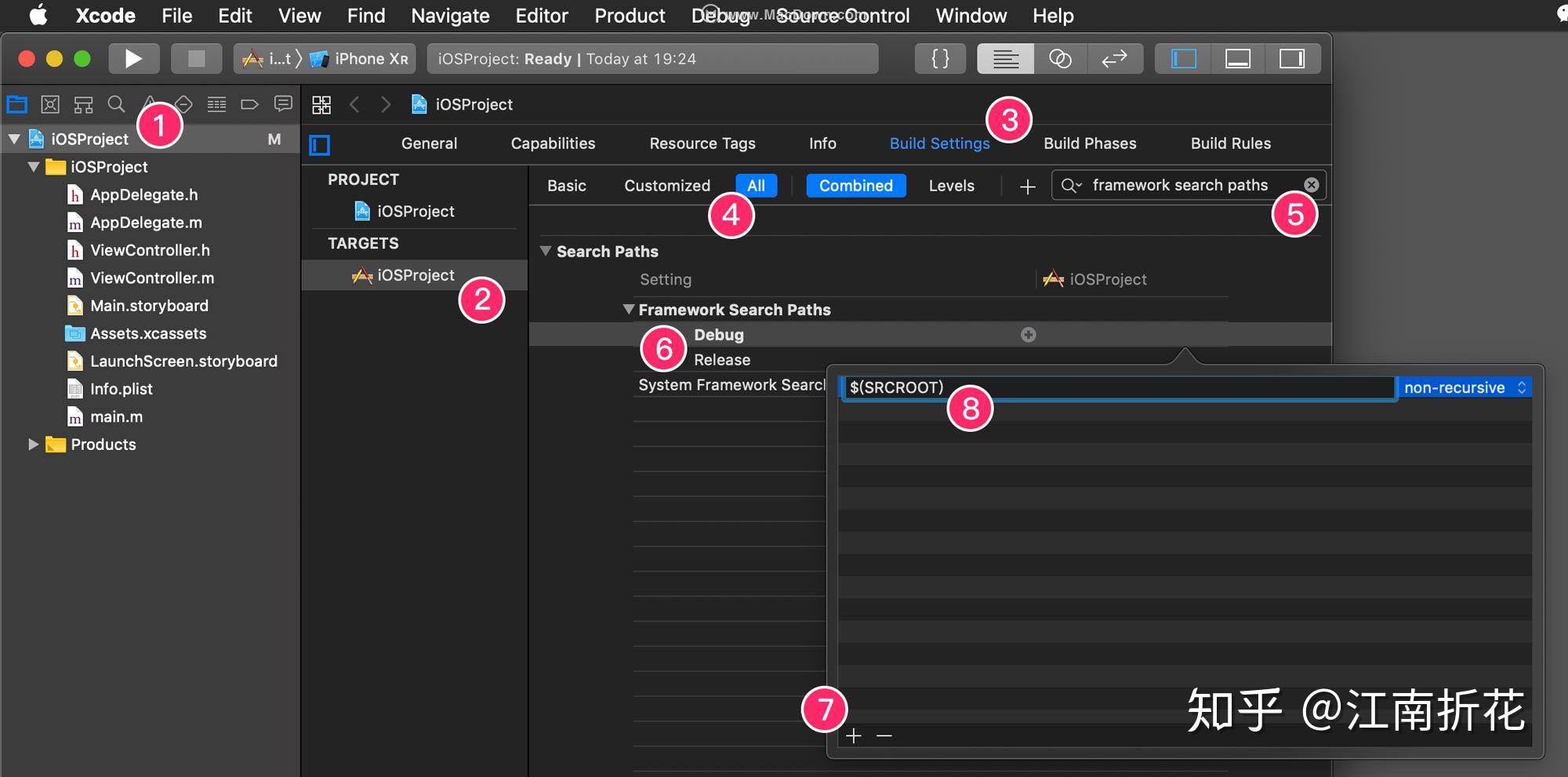Switch to the Build Rules tab
Image resolution: width=1568 pixels, height=777 pixels.
(1231, 143)
